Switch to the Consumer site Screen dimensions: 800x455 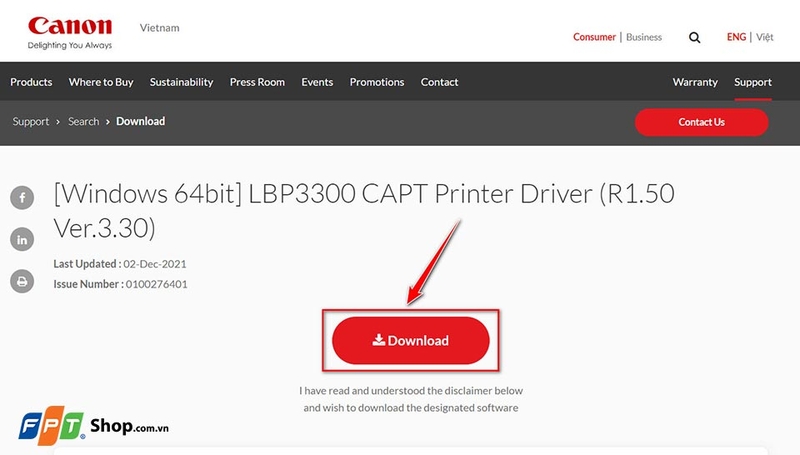pos(594,37)
